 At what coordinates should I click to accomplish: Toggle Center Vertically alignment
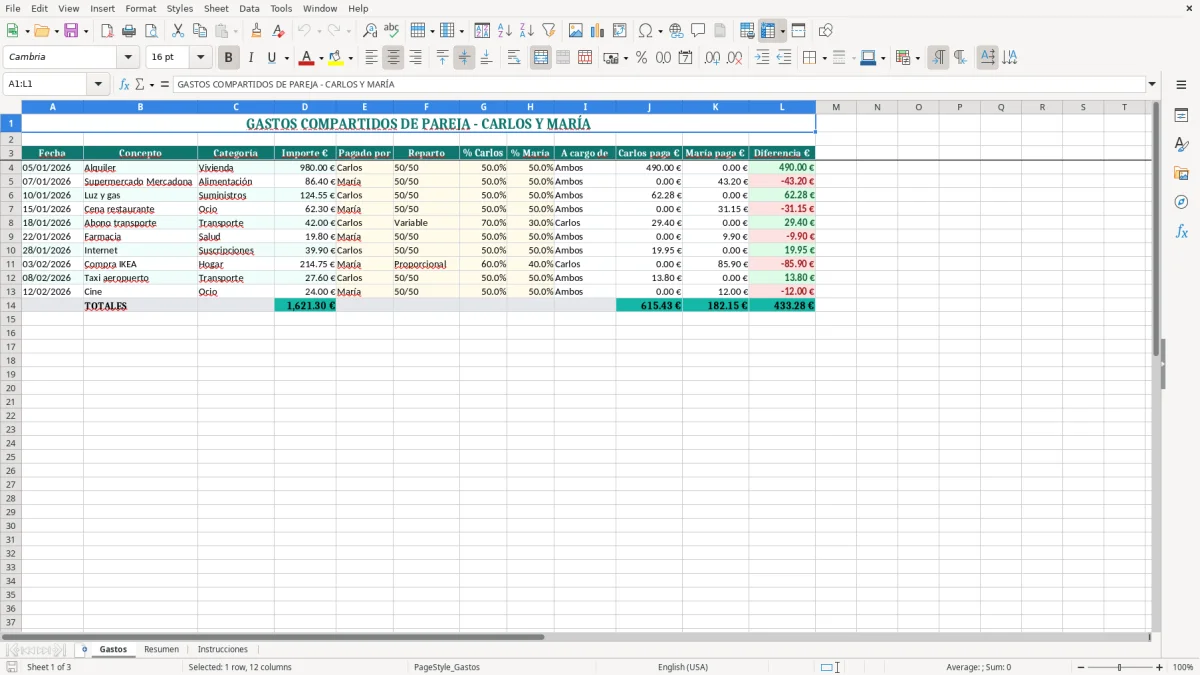(x=464, y=58)
